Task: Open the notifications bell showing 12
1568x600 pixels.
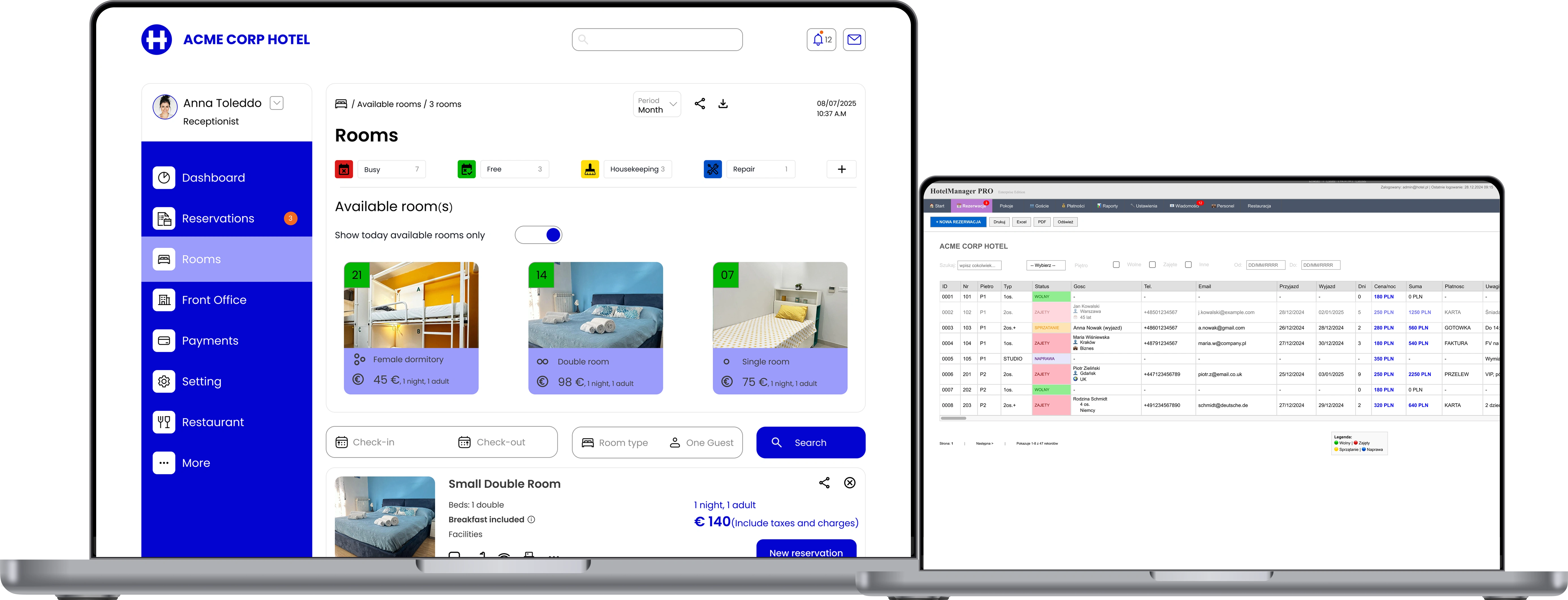Action: click(x=821, y=40)
